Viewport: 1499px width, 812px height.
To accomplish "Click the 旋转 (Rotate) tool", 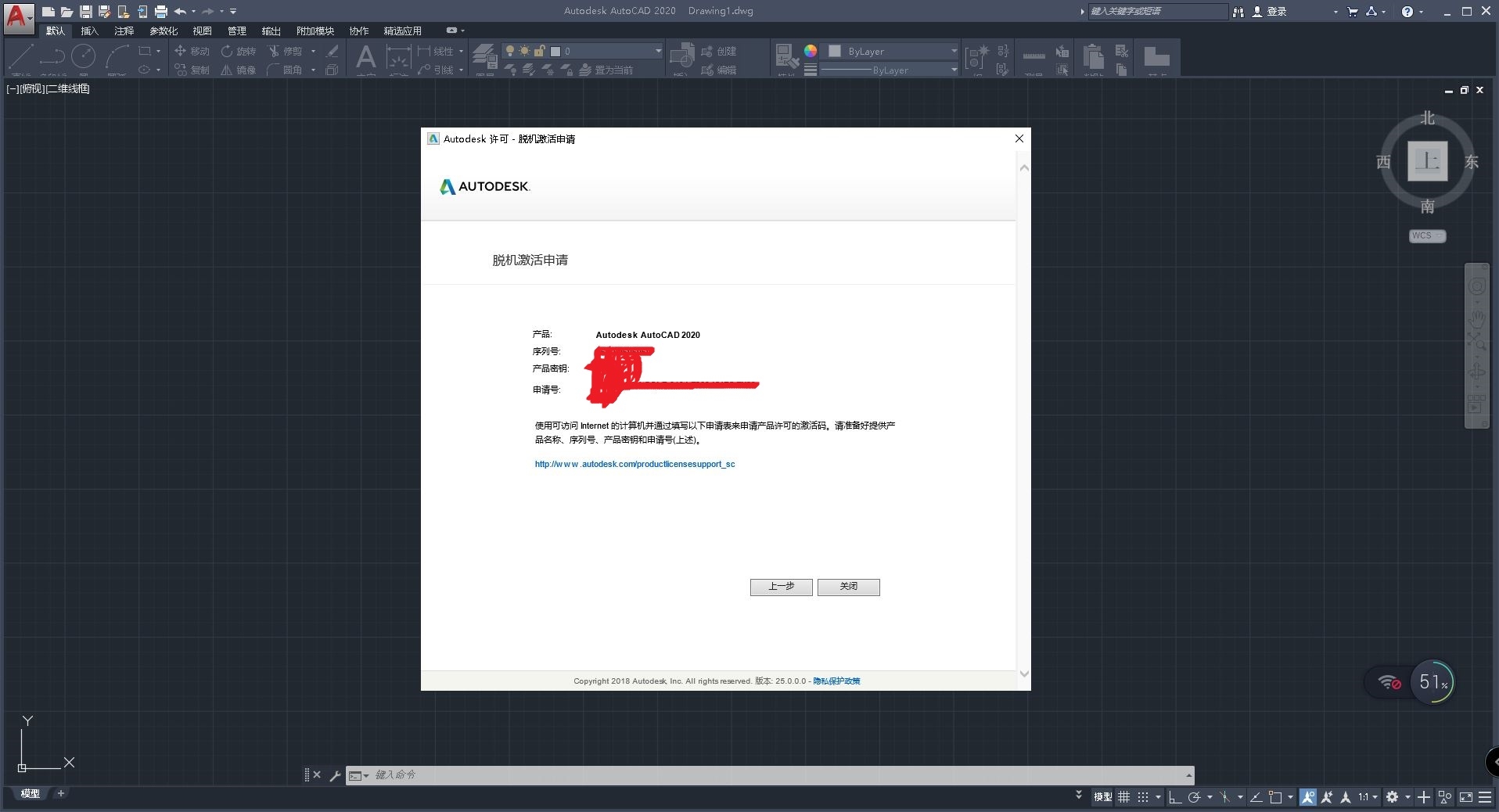I will [238, 51].
